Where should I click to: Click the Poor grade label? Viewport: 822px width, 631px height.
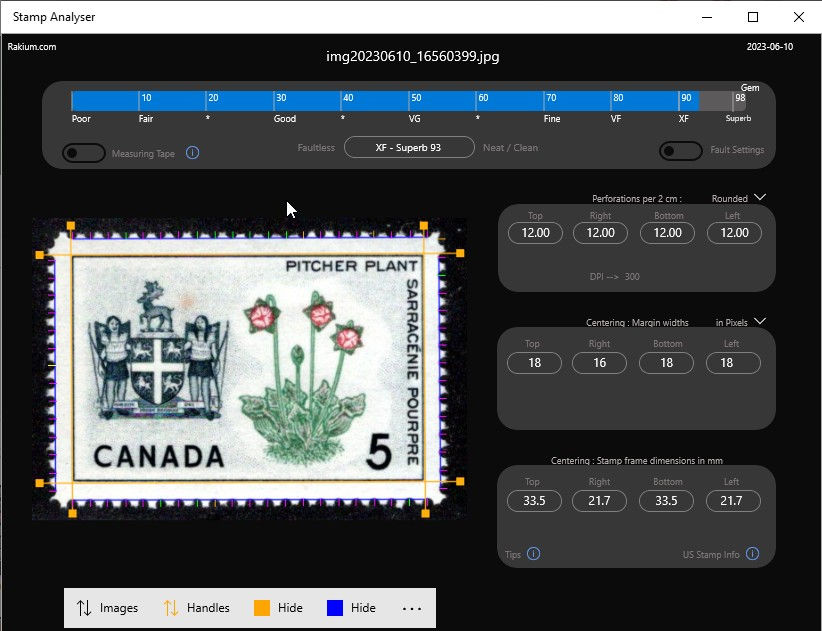tap(81, 119)
